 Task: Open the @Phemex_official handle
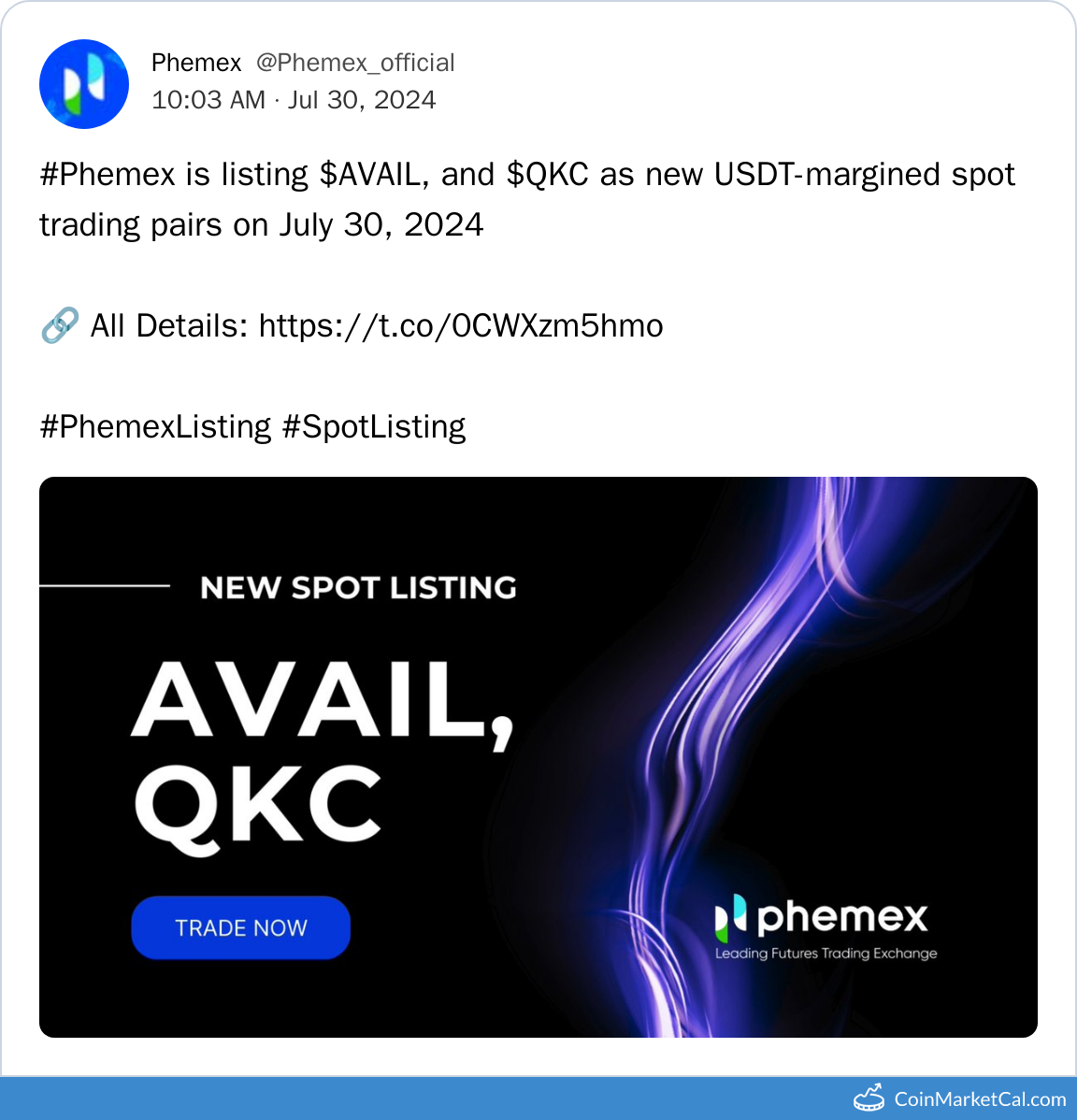[x=355, y=63]
